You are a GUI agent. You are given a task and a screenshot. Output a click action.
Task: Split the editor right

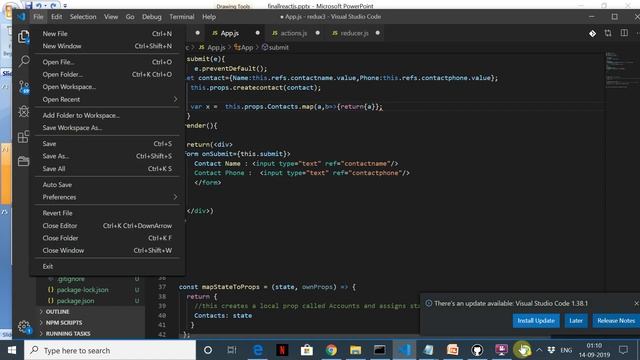click(624, 33)
